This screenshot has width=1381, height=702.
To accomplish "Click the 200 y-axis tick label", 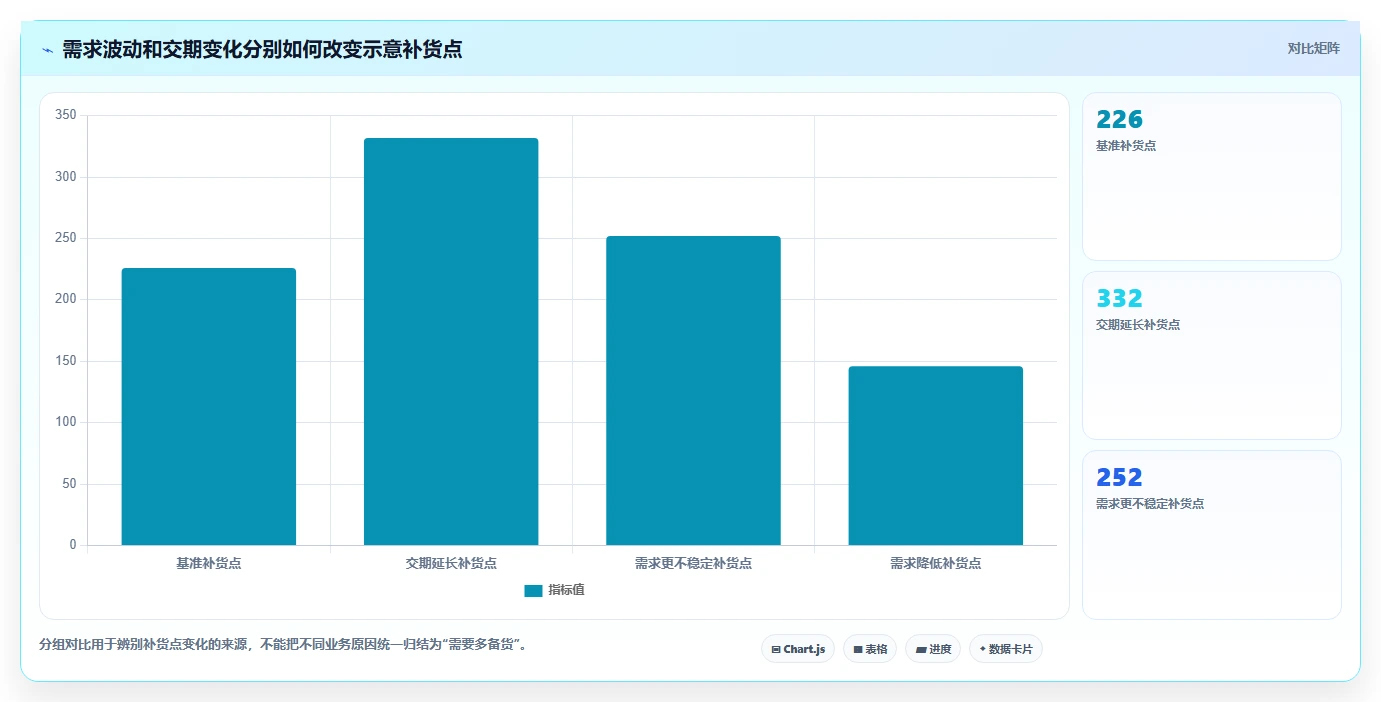I will click(x=66, y=299).
